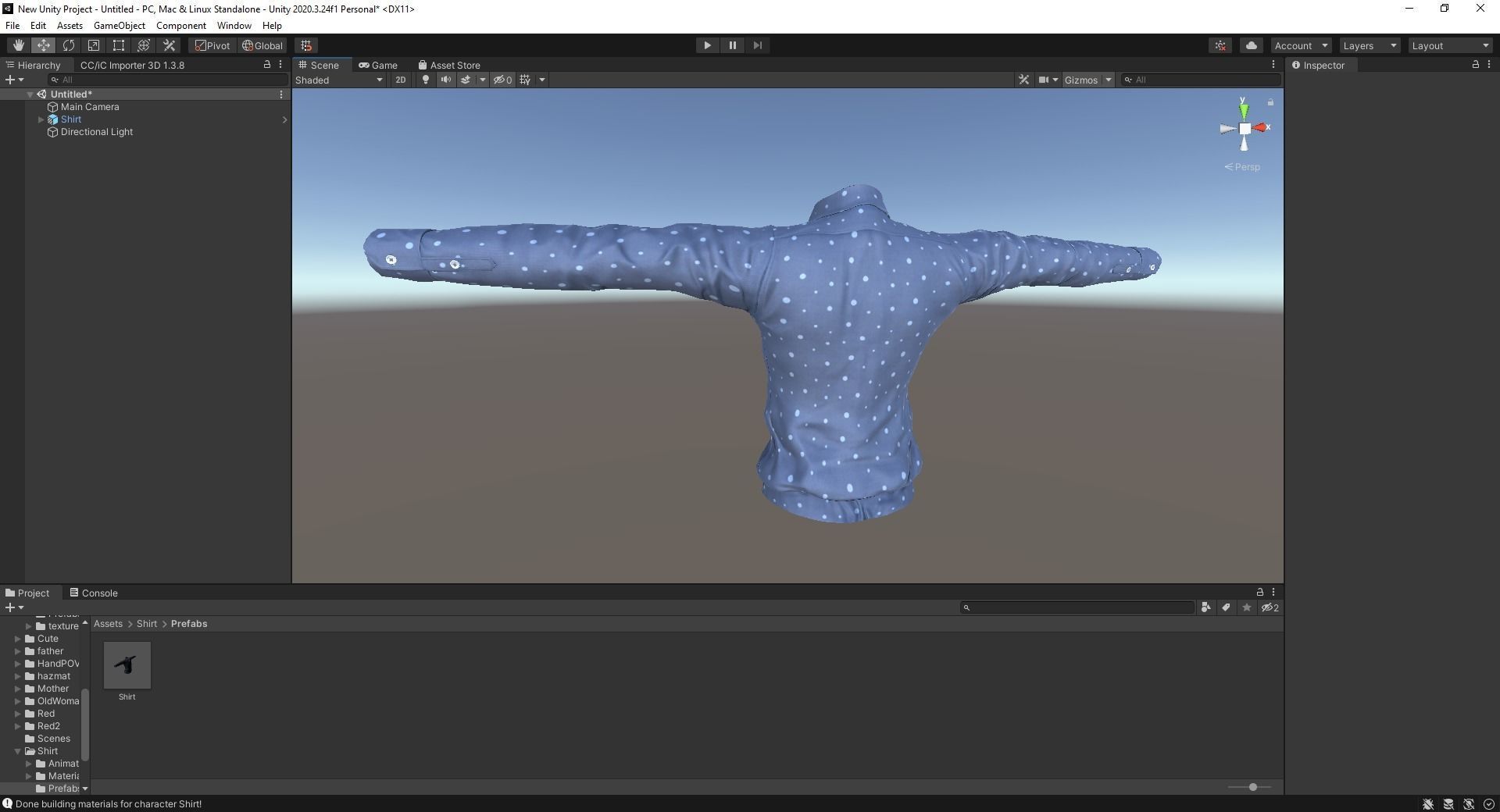Open Project panel options menu
This screenshot has width=1500, height=812.
(1273, 592)
